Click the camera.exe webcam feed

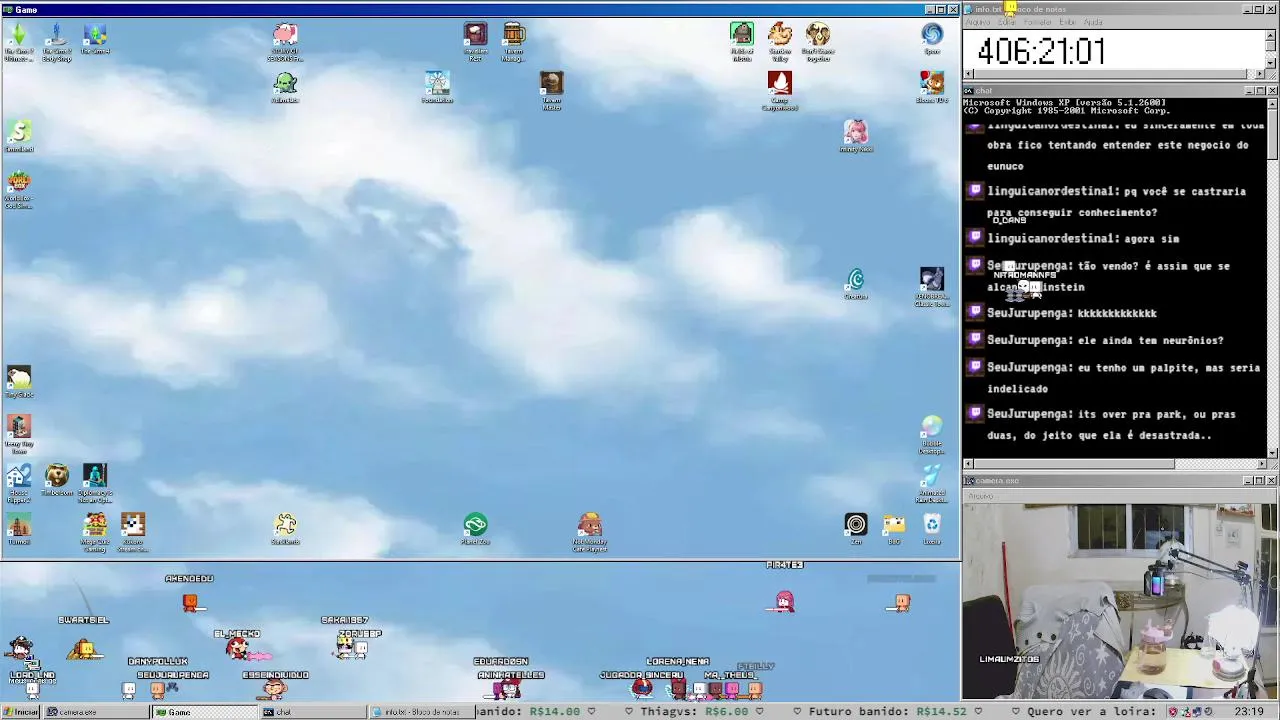coord(1120,601)
